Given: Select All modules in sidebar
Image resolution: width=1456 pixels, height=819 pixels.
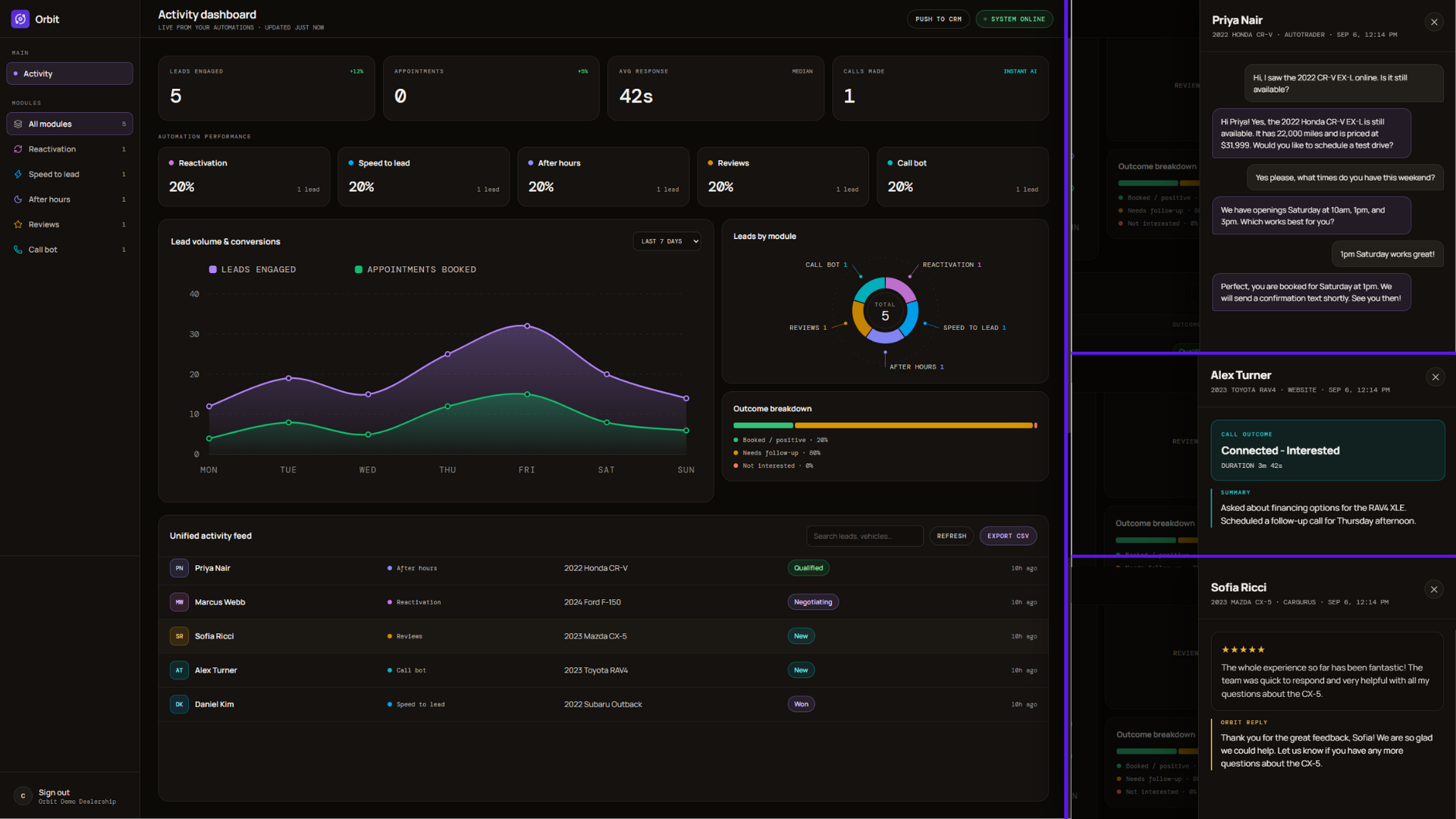Looking at the screenshot, I should click(70, 124).
